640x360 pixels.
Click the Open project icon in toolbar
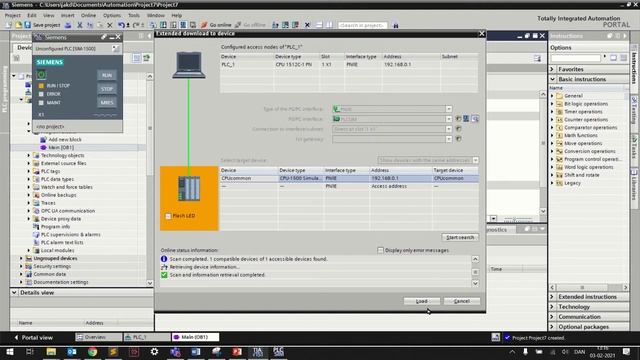[x=18, y=25]
